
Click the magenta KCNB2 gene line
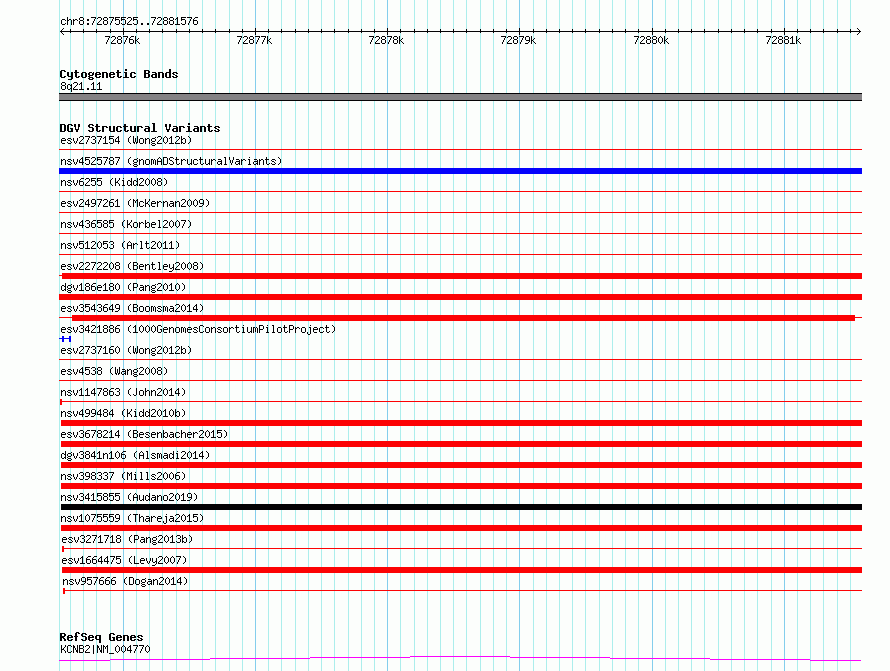[x=460, y=659]
